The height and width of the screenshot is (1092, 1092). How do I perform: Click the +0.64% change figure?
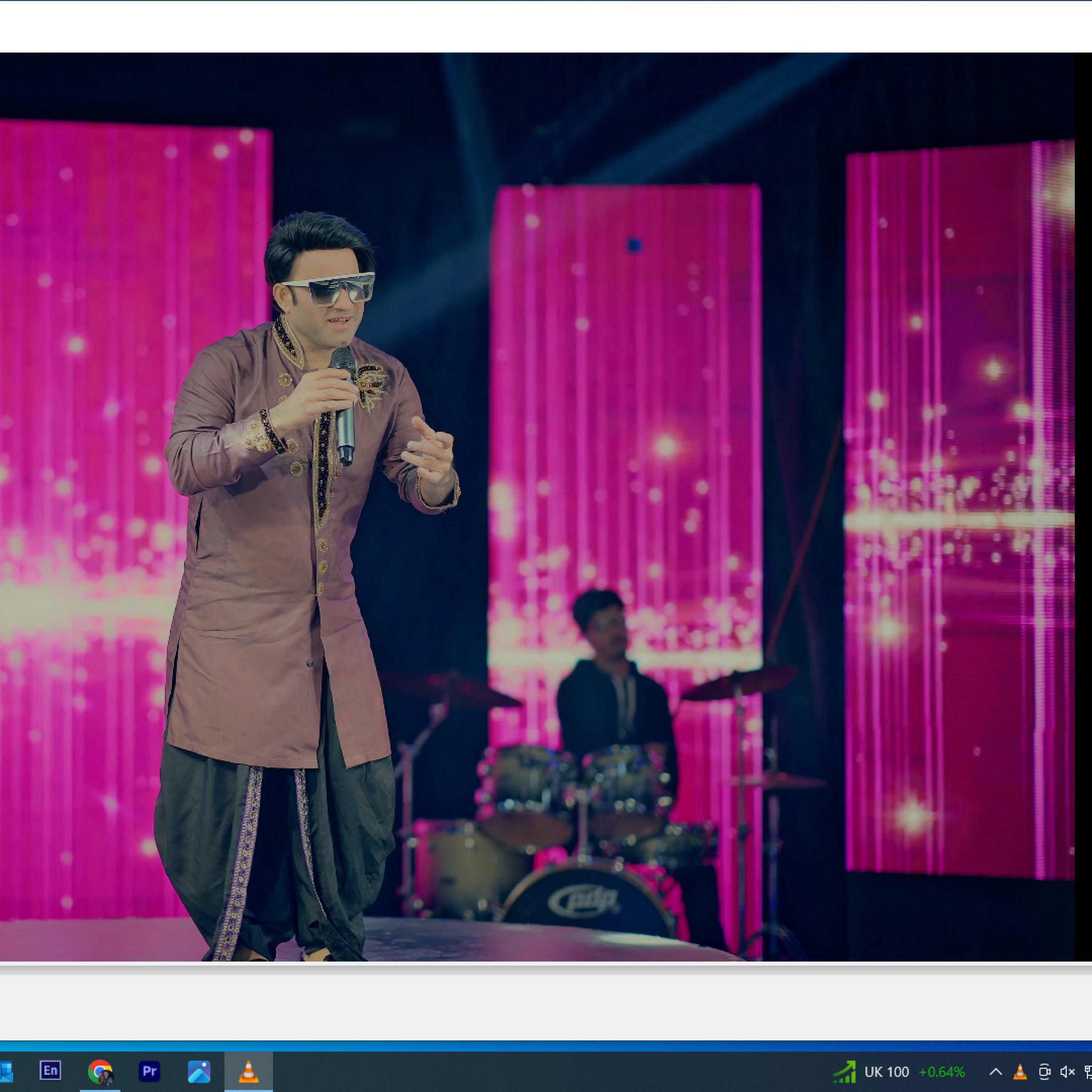coord(942,1072)
